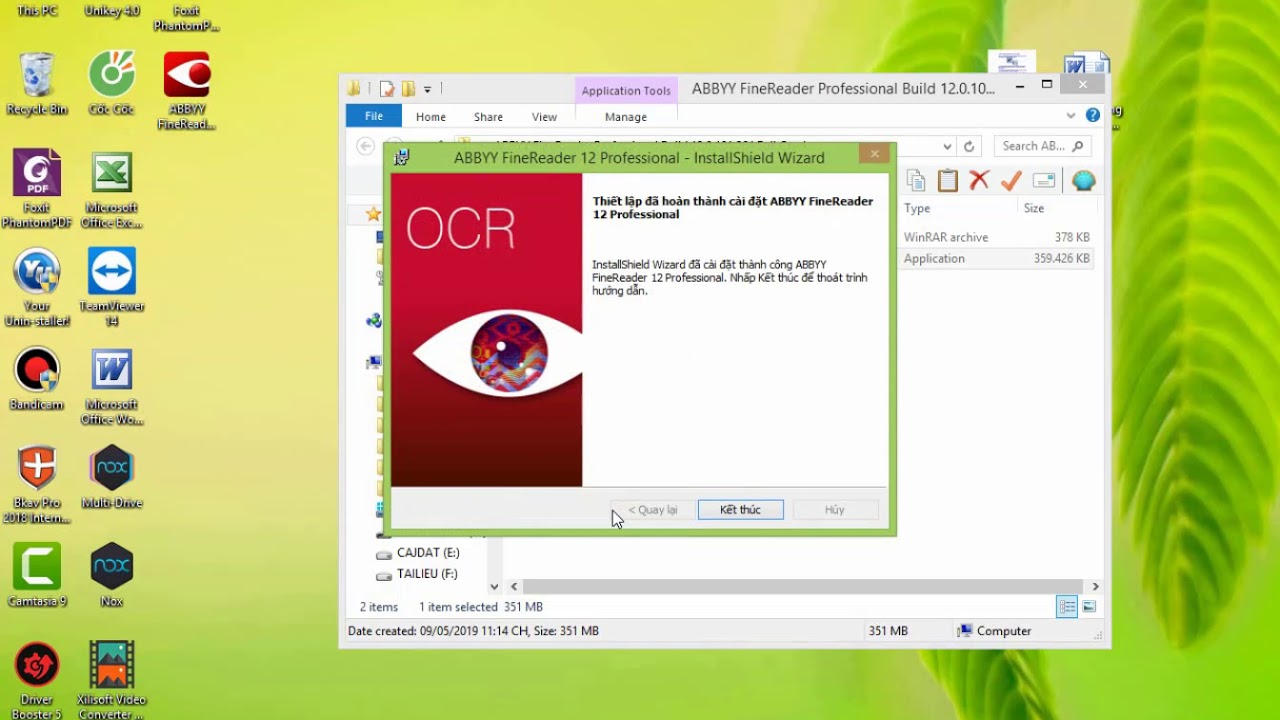1280x720 pixels.
Task: Click the quick access properties icon in title bar
Action: [386, 89]
